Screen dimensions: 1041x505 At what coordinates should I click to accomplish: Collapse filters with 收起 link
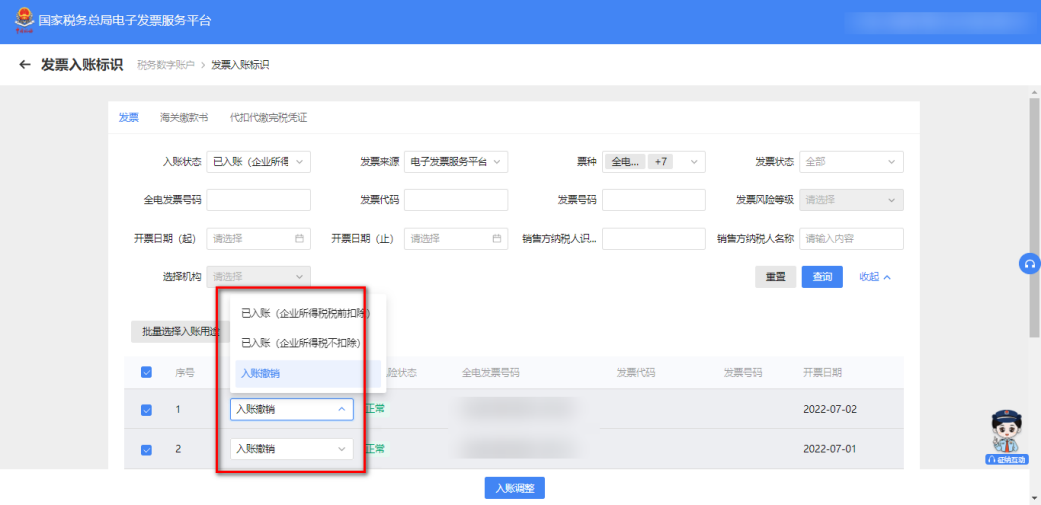pos(875,277)
